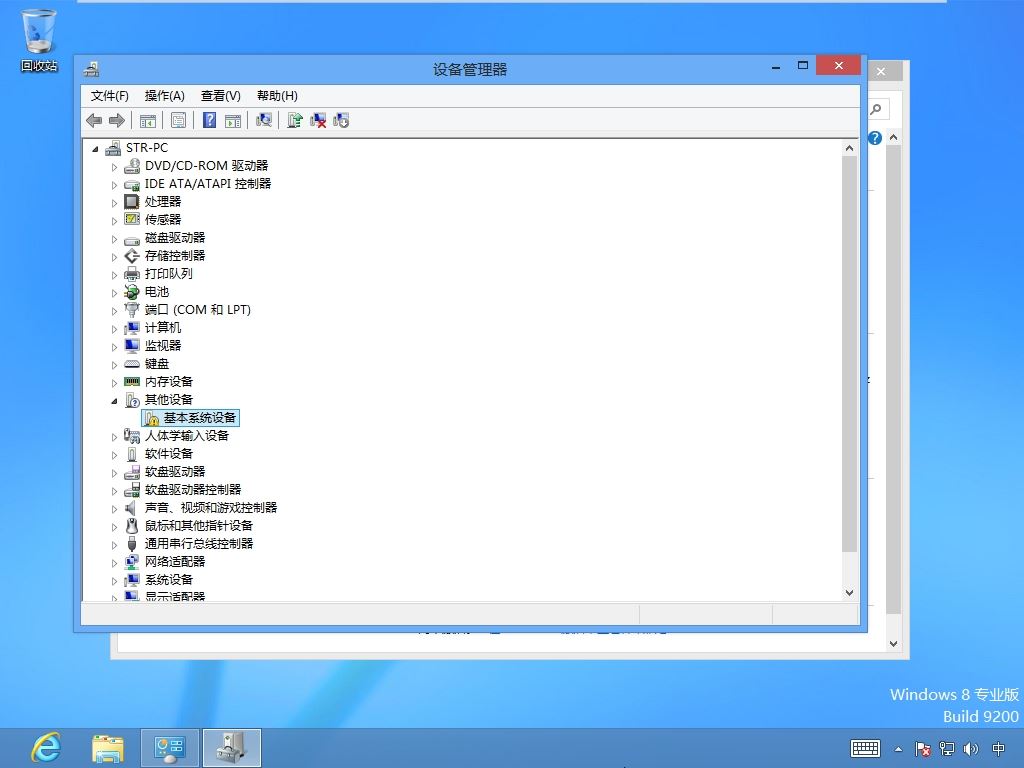Select the 软件设备 tree entry label

pos(168,454)
